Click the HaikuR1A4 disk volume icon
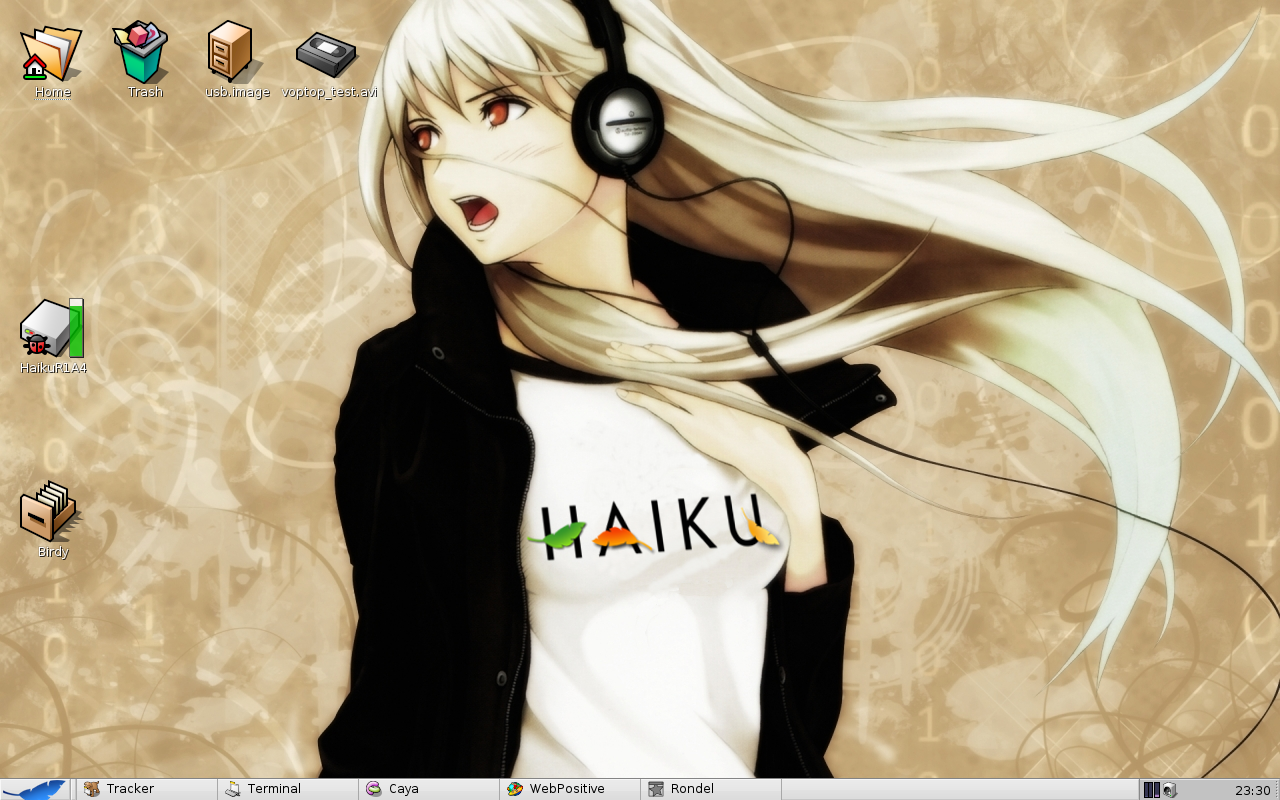The height and width of the screenshot is (800, 1280). click(45, 328)
